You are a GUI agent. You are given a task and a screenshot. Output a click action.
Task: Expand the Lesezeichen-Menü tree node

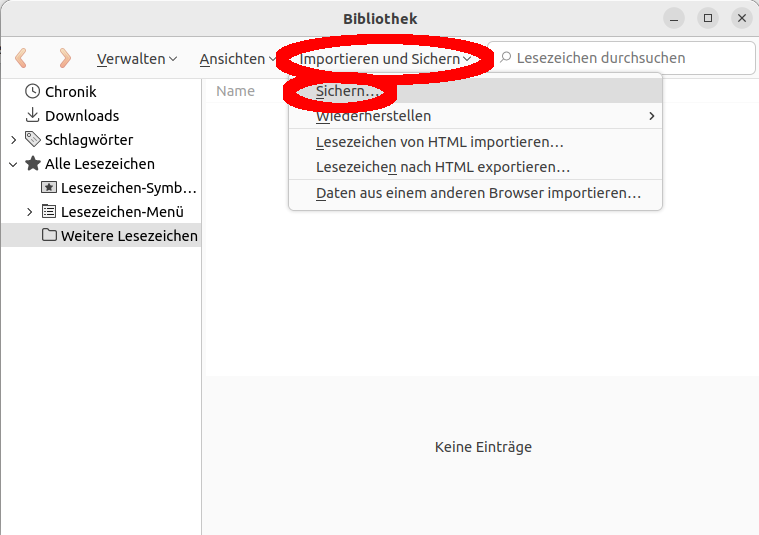pos(29,212)
